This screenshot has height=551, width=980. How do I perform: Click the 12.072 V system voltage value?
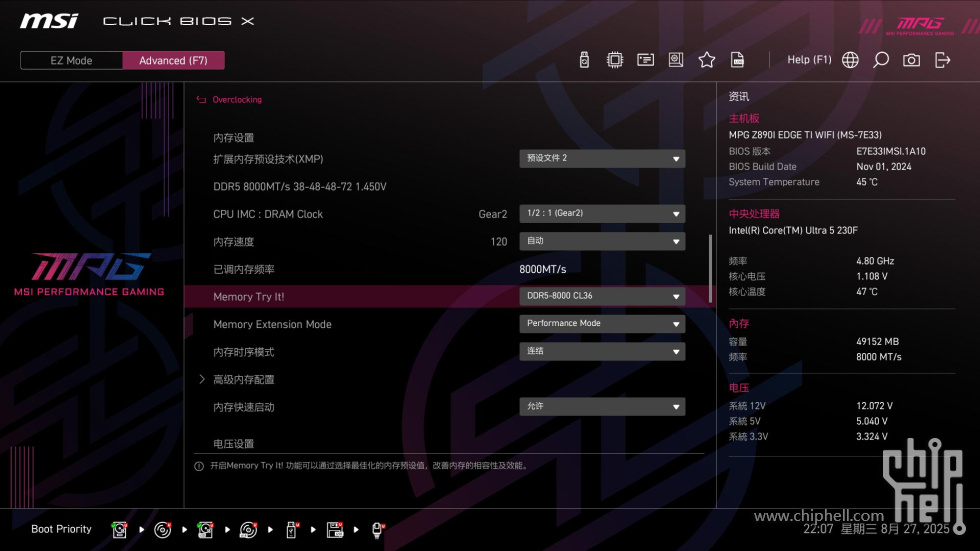[x=874, y=406]
